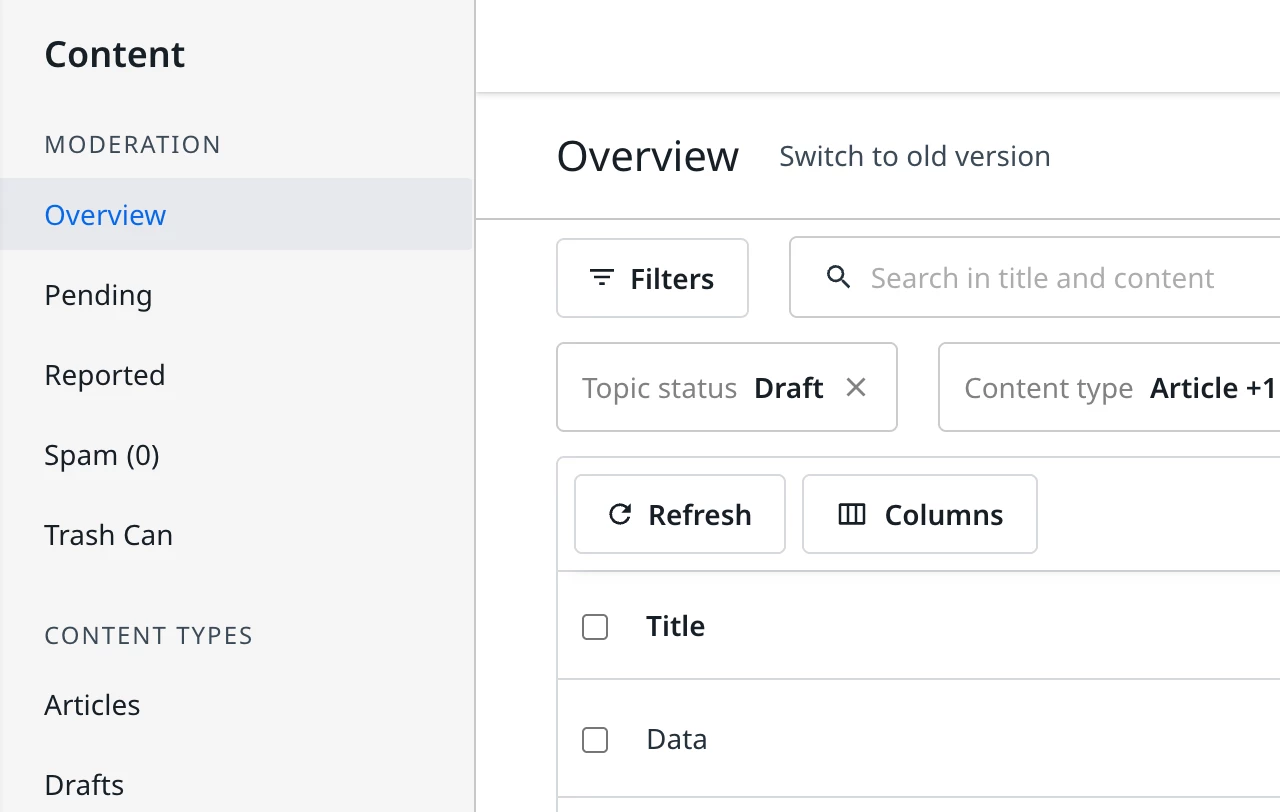Open the Filters panel

pyautogui.click(x=652, y=278)
